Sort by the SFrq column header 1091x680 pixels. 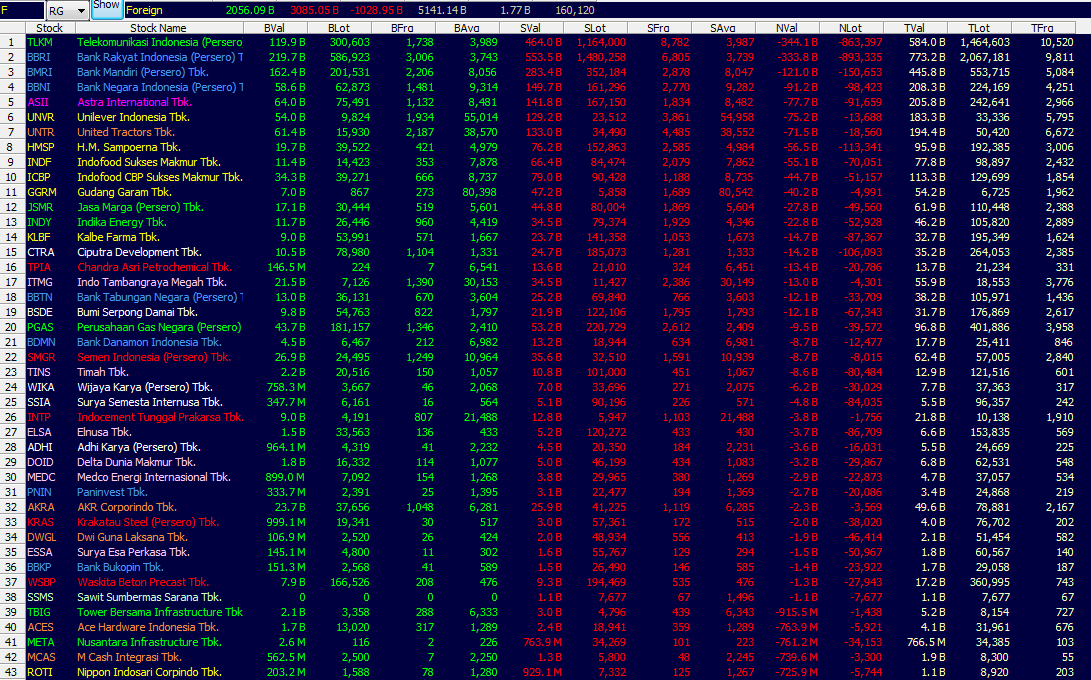(659, 28)
